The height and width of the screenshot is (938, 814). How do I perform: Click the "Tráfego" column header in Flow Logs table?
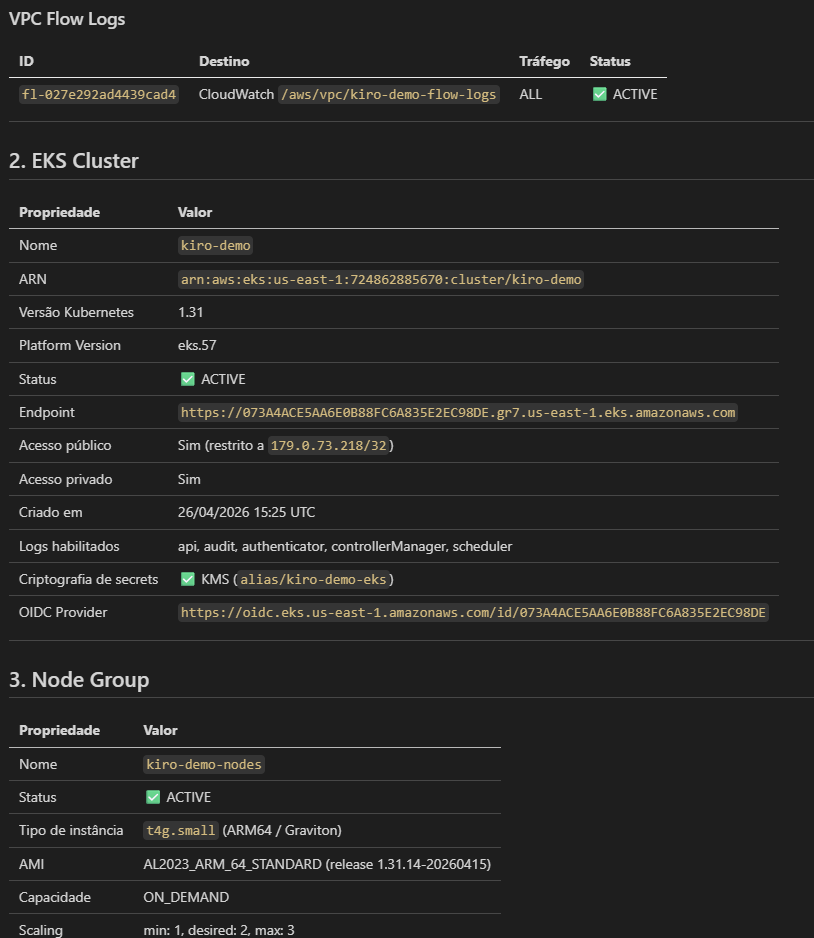tap(544, 61)
